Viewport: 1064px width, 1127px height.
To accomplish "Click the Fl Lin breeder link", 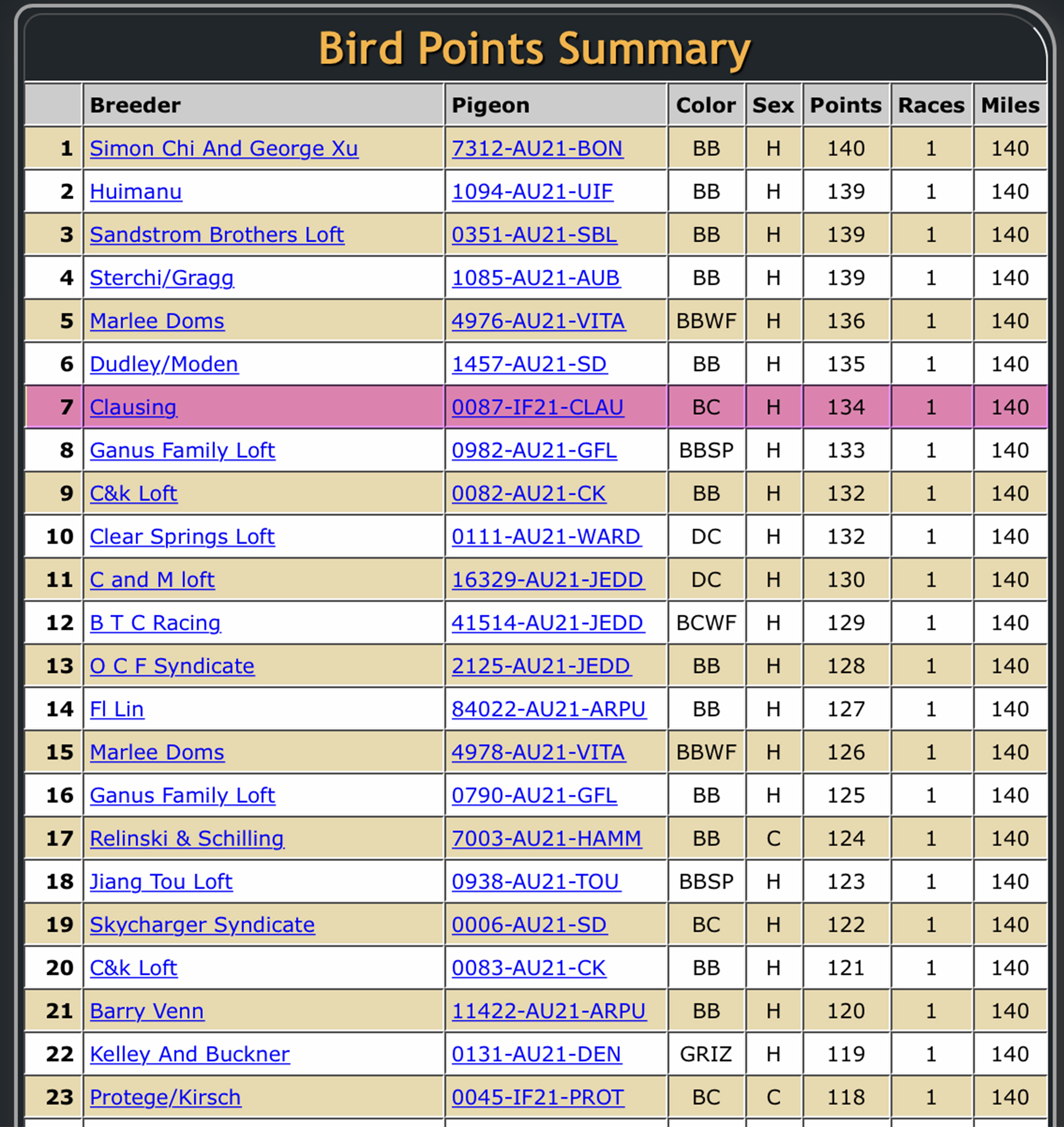I will pyautogui.click(x=117, y=709).
